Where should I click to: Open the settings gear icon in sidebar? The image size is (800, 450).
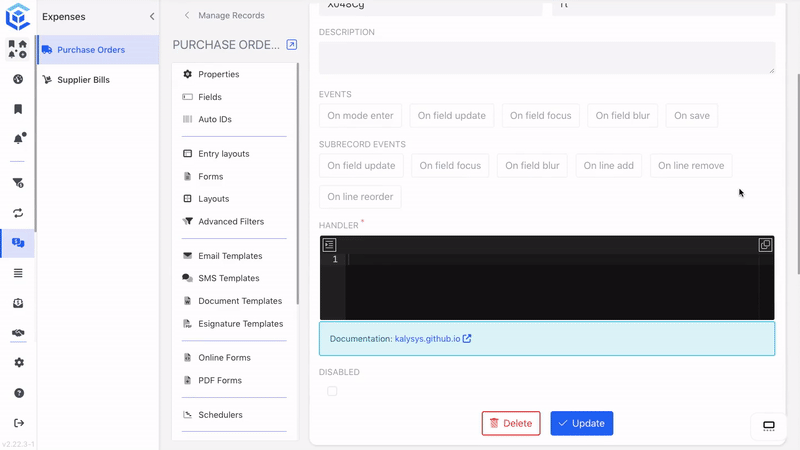(x=18, y=363)
